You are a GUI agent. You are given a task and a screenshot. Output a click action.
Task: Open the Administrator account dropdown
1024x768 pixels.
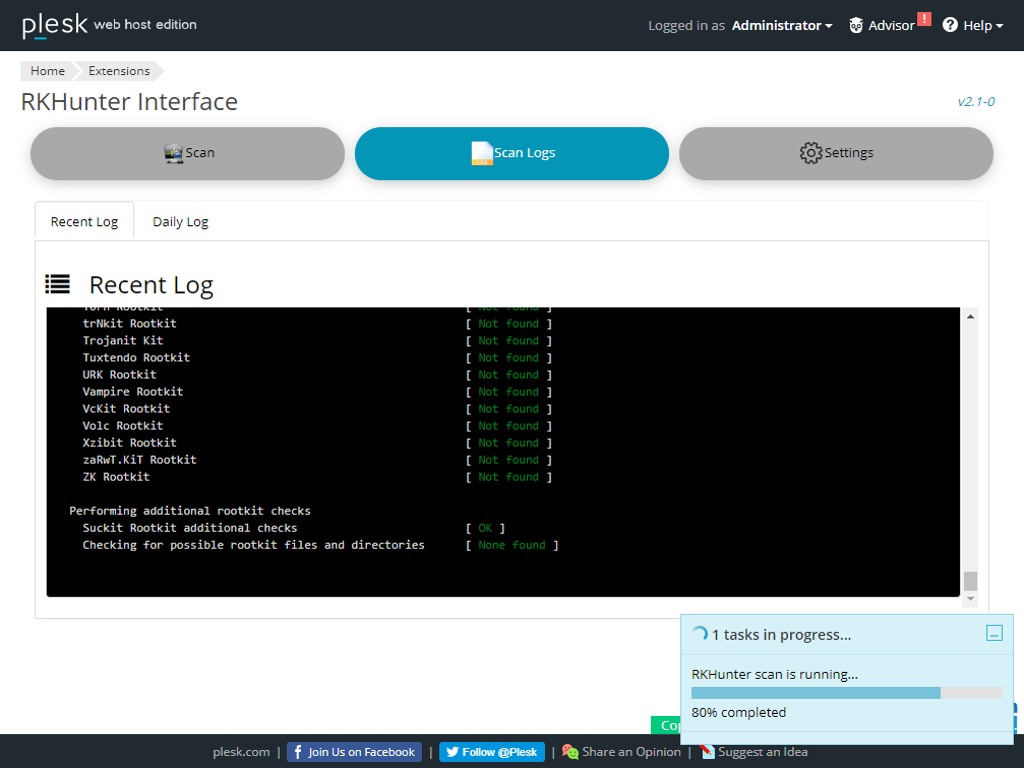pos(782,25)
